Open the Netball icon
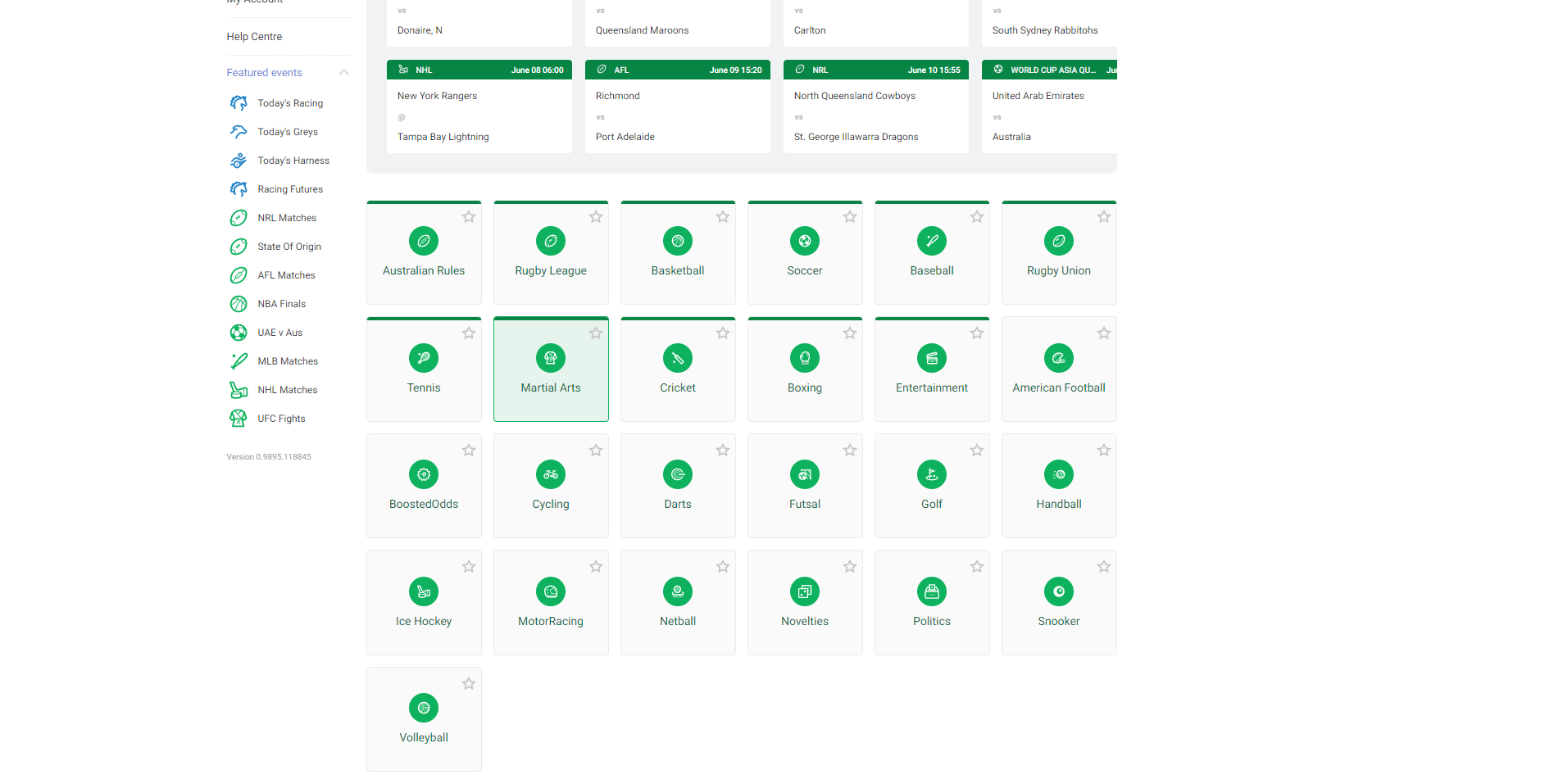Image resolution: width=1554 pixels, height=784 pixels. coord(678,591)
